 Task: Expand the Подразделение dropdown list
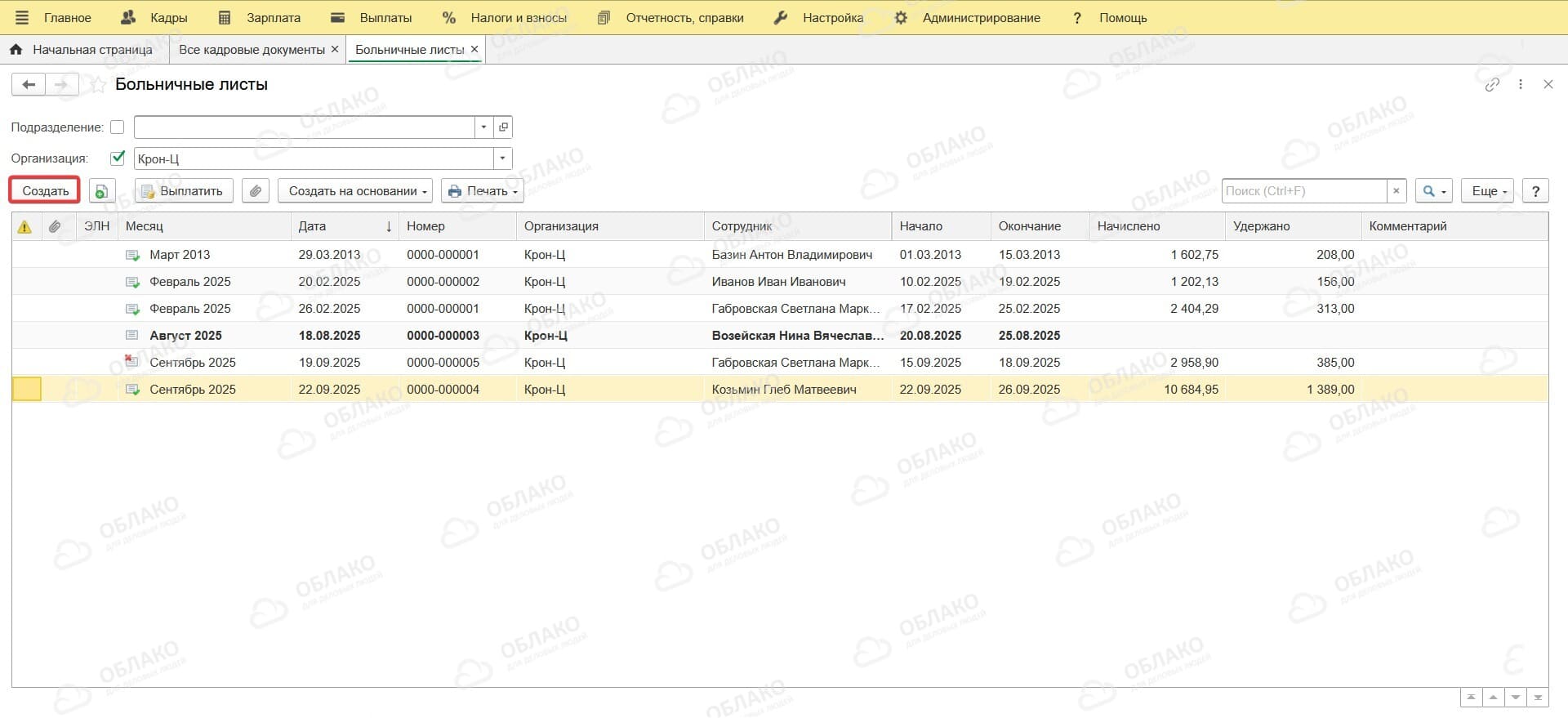coord(483,127)
